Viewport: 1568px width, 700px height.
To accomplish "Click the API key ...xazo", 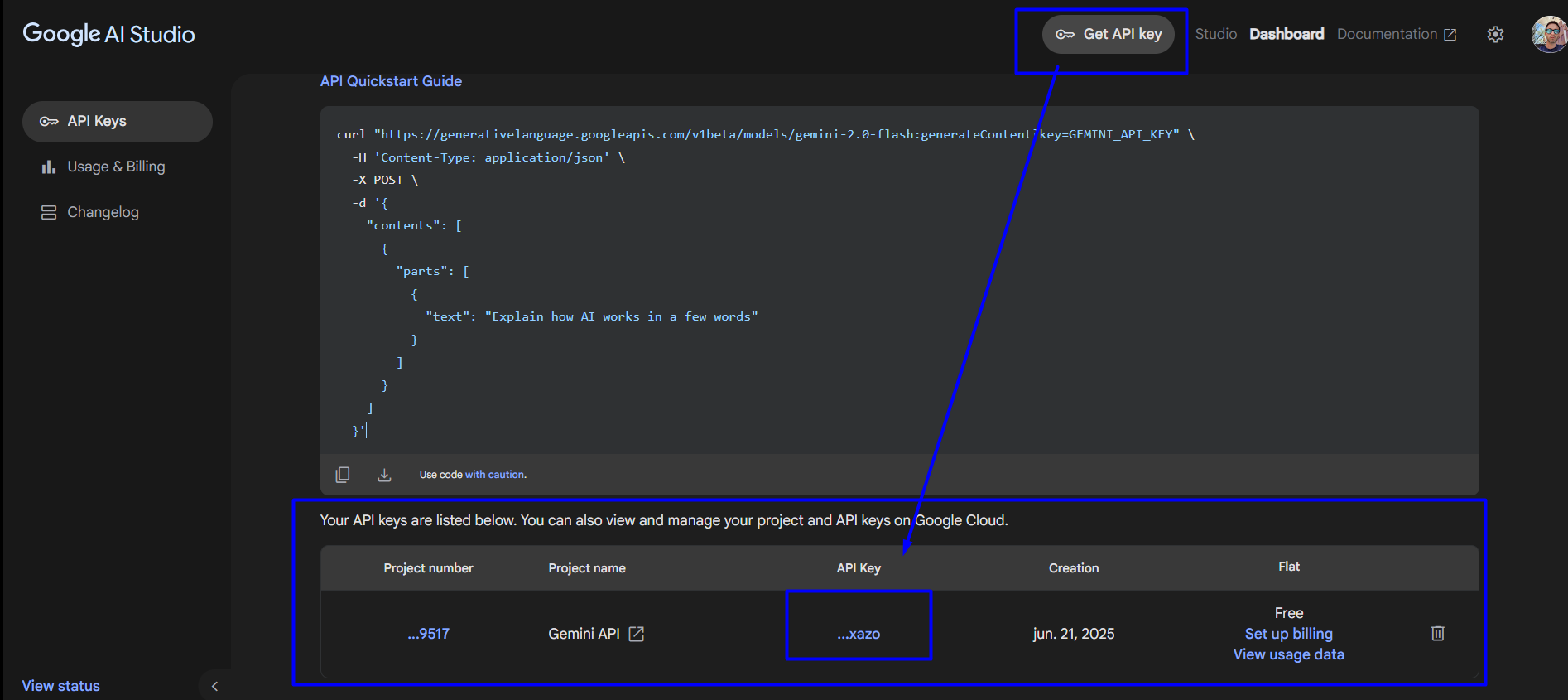I will click(859, 634).
